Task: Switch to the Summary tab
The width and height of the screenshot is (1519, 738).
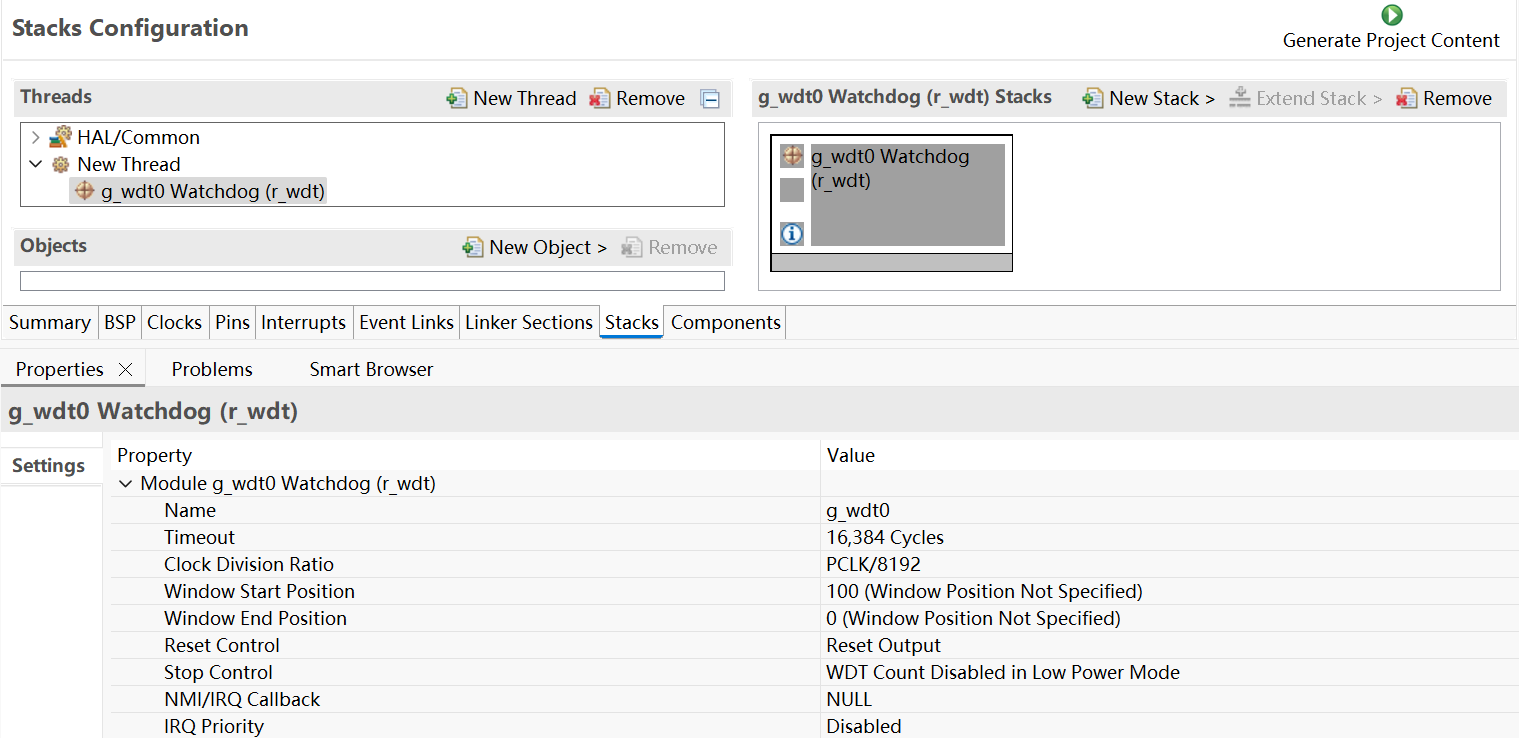Action: tap(49, 323)
